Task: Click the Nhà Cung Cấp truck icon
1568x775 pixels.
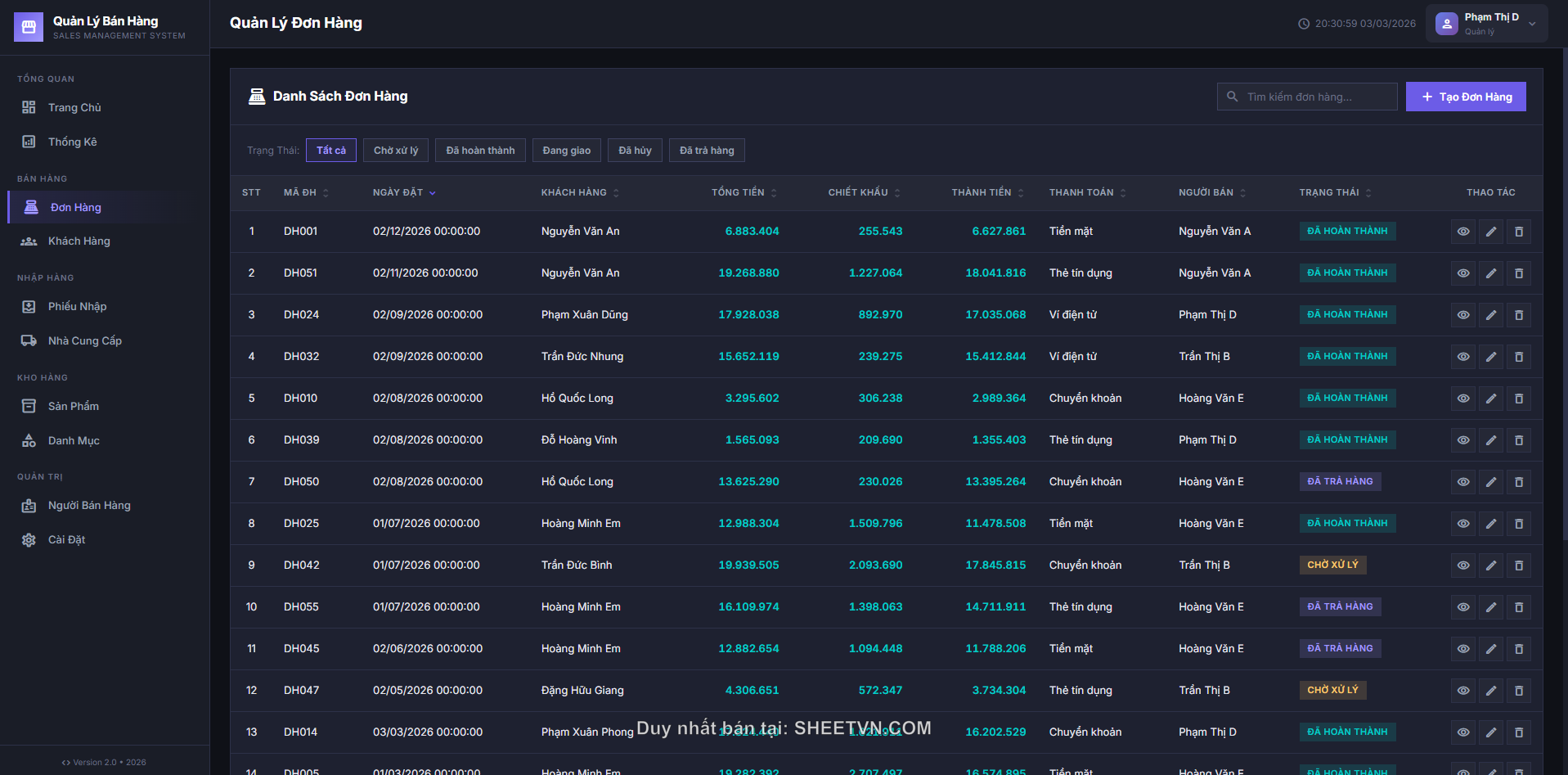Action: pyautogui.click(x=29, y=340)
